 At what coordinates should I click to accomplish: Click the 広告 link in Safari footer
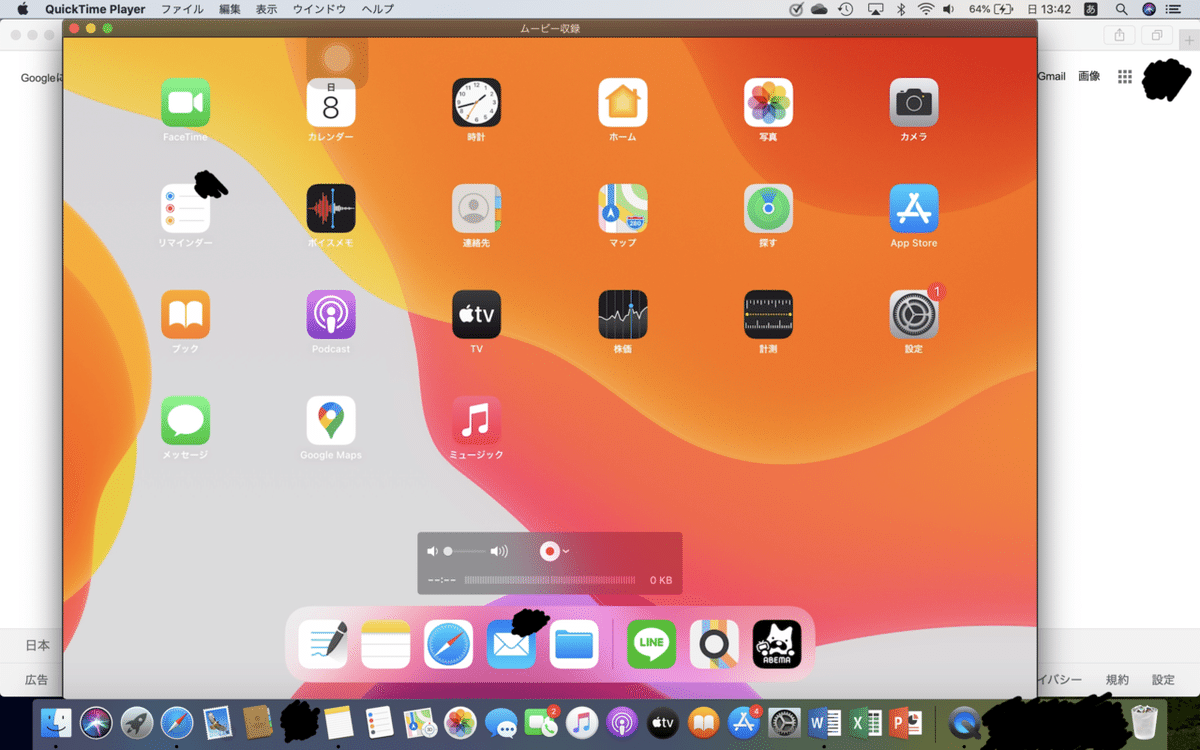click(x=36, y=680)
